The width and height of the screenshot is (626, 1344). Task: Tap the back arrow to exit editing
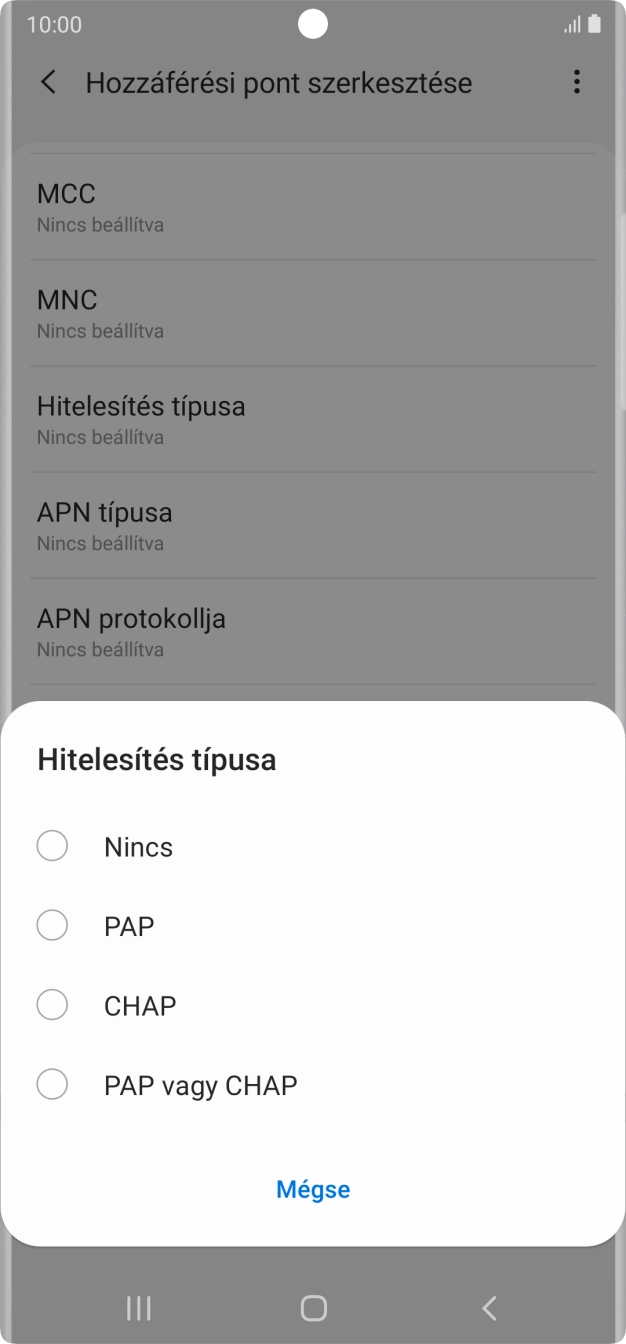point(48,82)
